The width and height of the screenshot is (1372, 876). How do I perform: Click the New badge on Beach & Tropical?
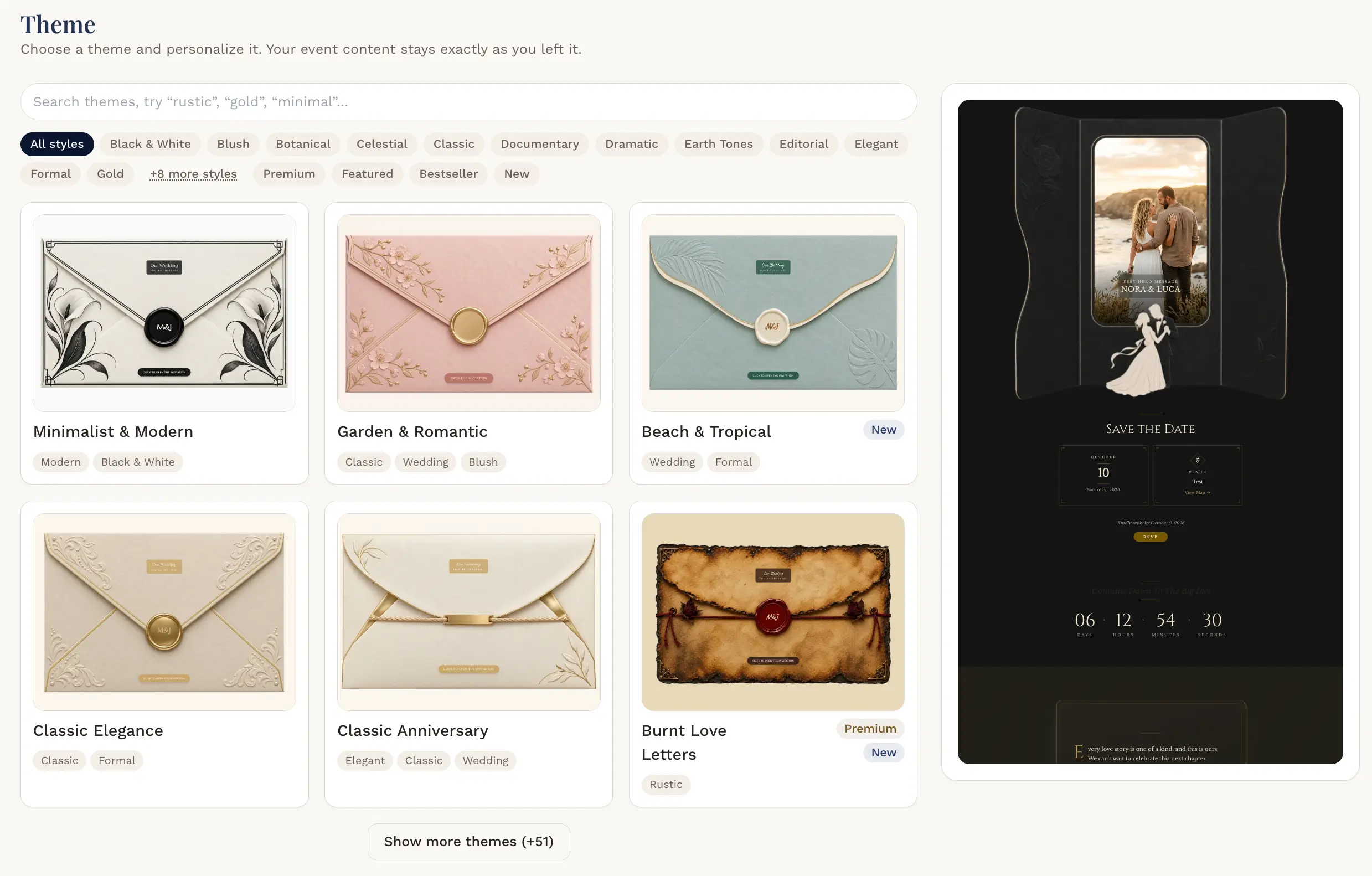click(883, 430)
